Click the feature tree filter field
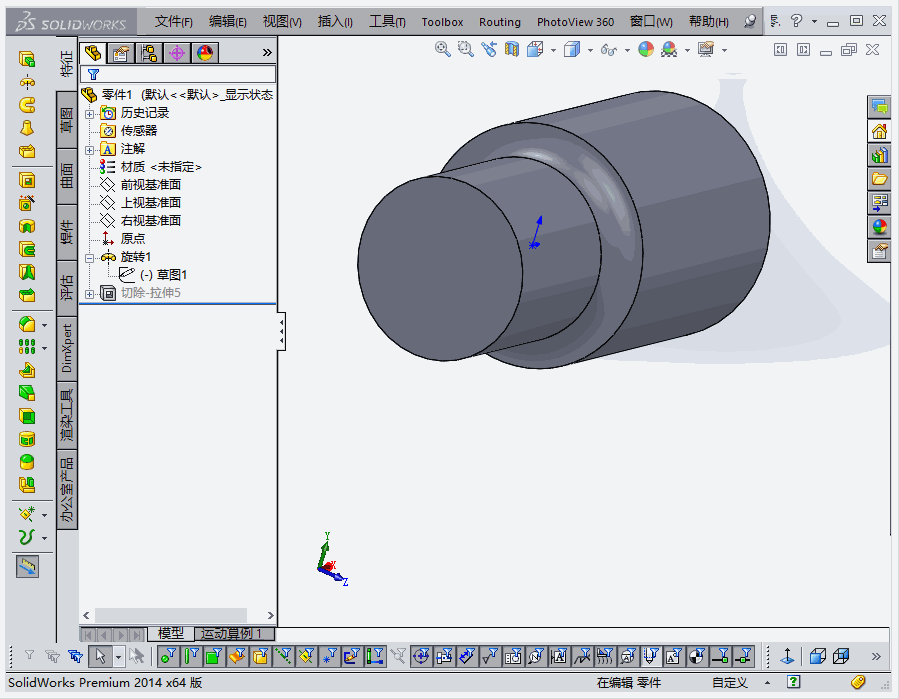This screenshot has height=699, width=899. 178,74
